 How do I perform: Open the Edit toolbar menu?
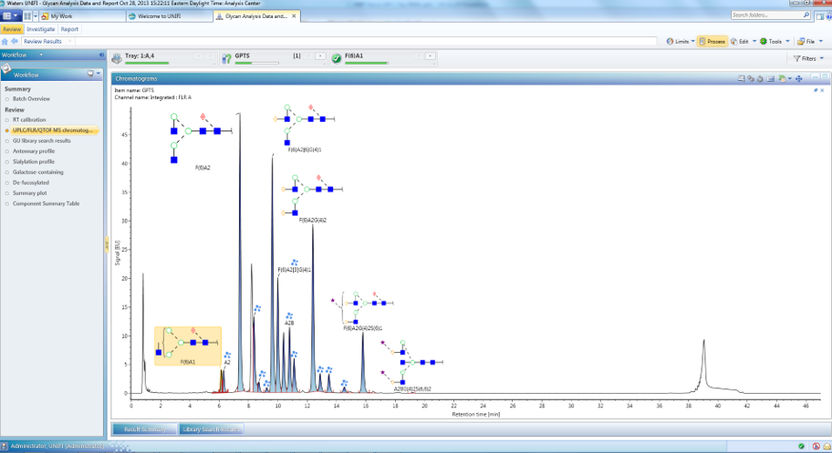[743, 41]
